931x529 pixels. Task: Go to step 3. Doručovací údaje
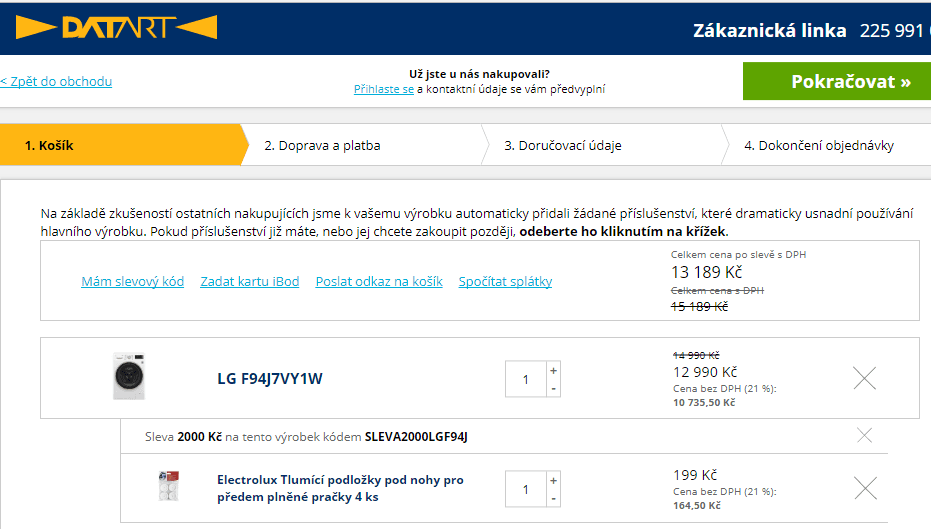coord(563,145)
